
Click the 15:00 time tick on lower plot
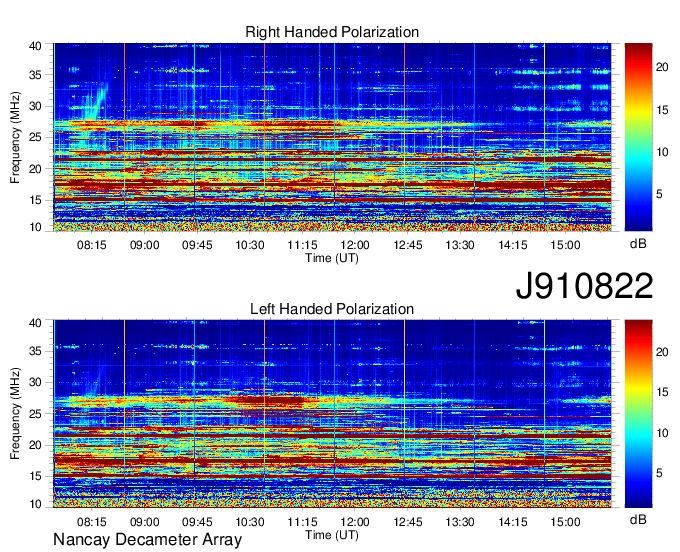[x=566, y=522]
